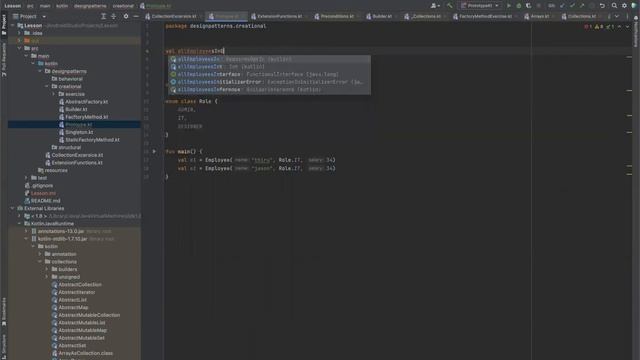
Task: Click the Git update project icon
Action: (562, 6)
